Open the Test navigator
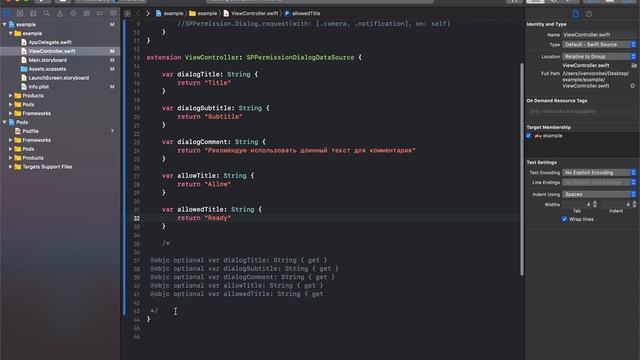640x360 pixels. tap(73, 13)
